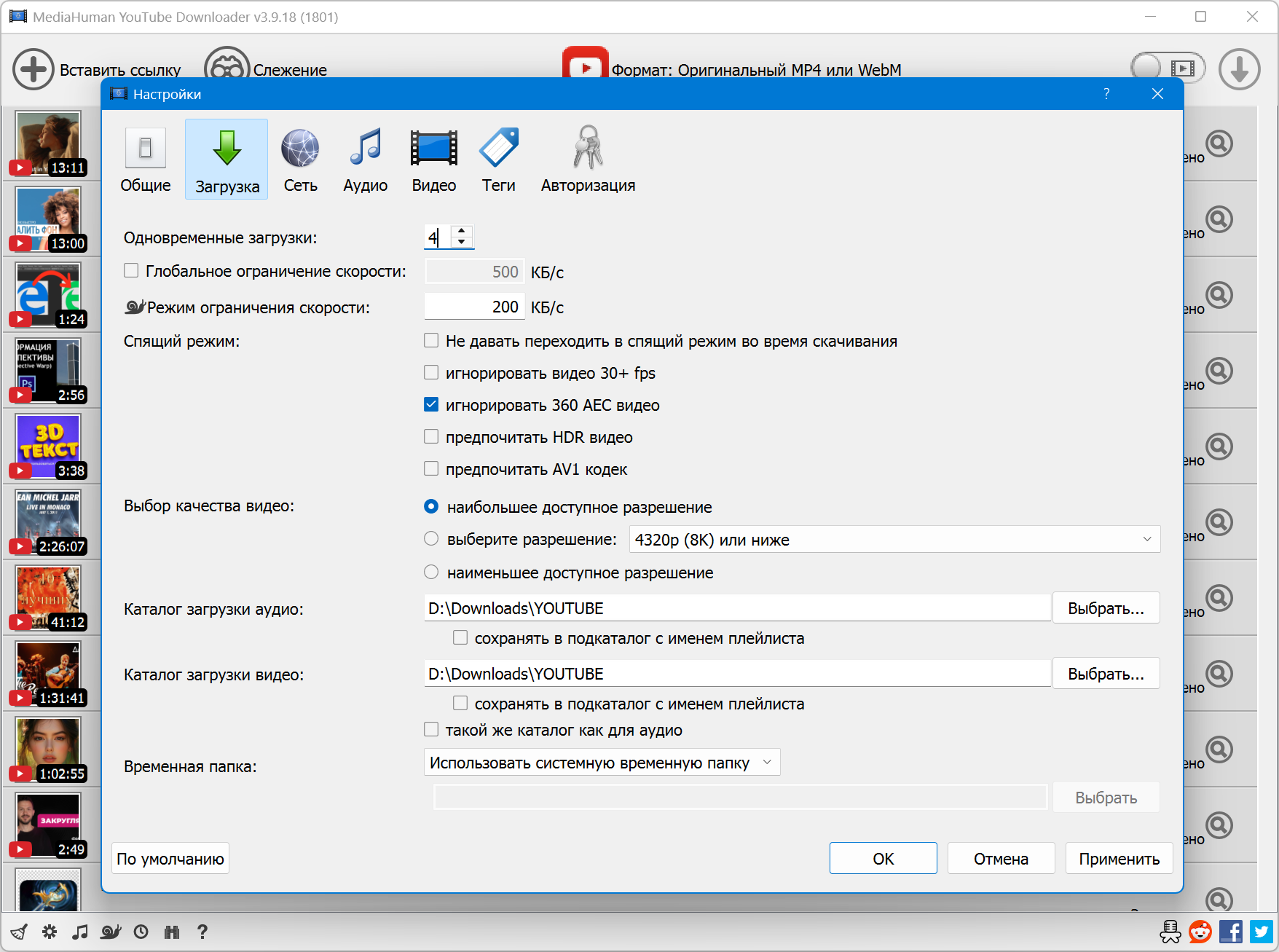Click the question mark icon in status bar
Viewport: 1279px width, 952px height.
(x=202, y=932)
